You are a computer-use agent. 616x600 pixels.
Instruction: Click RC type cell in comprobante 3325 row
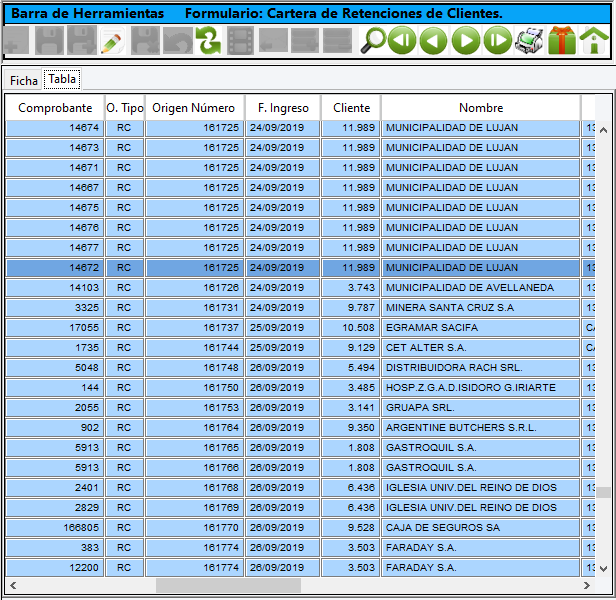[x=125, y=308]
